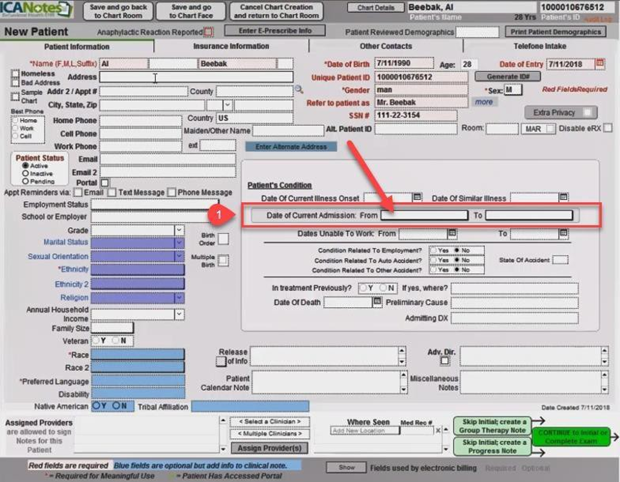Click the Generate ID# button
This screenshot has width=620, height=482.
pyautogui.click(x=501, y=77)
